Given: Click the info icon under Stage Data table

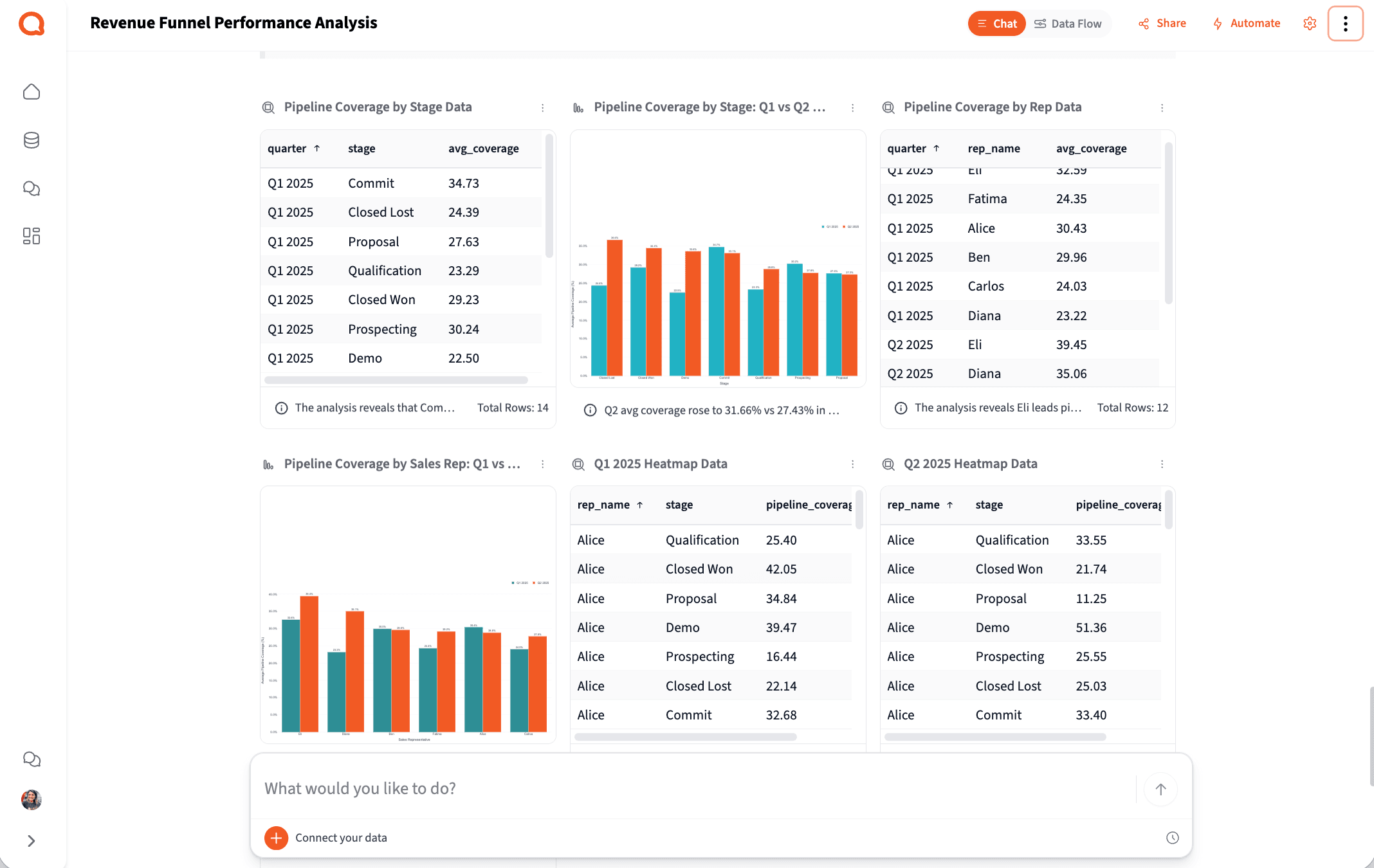Looking at the screenshot, I should pos(282,407).
